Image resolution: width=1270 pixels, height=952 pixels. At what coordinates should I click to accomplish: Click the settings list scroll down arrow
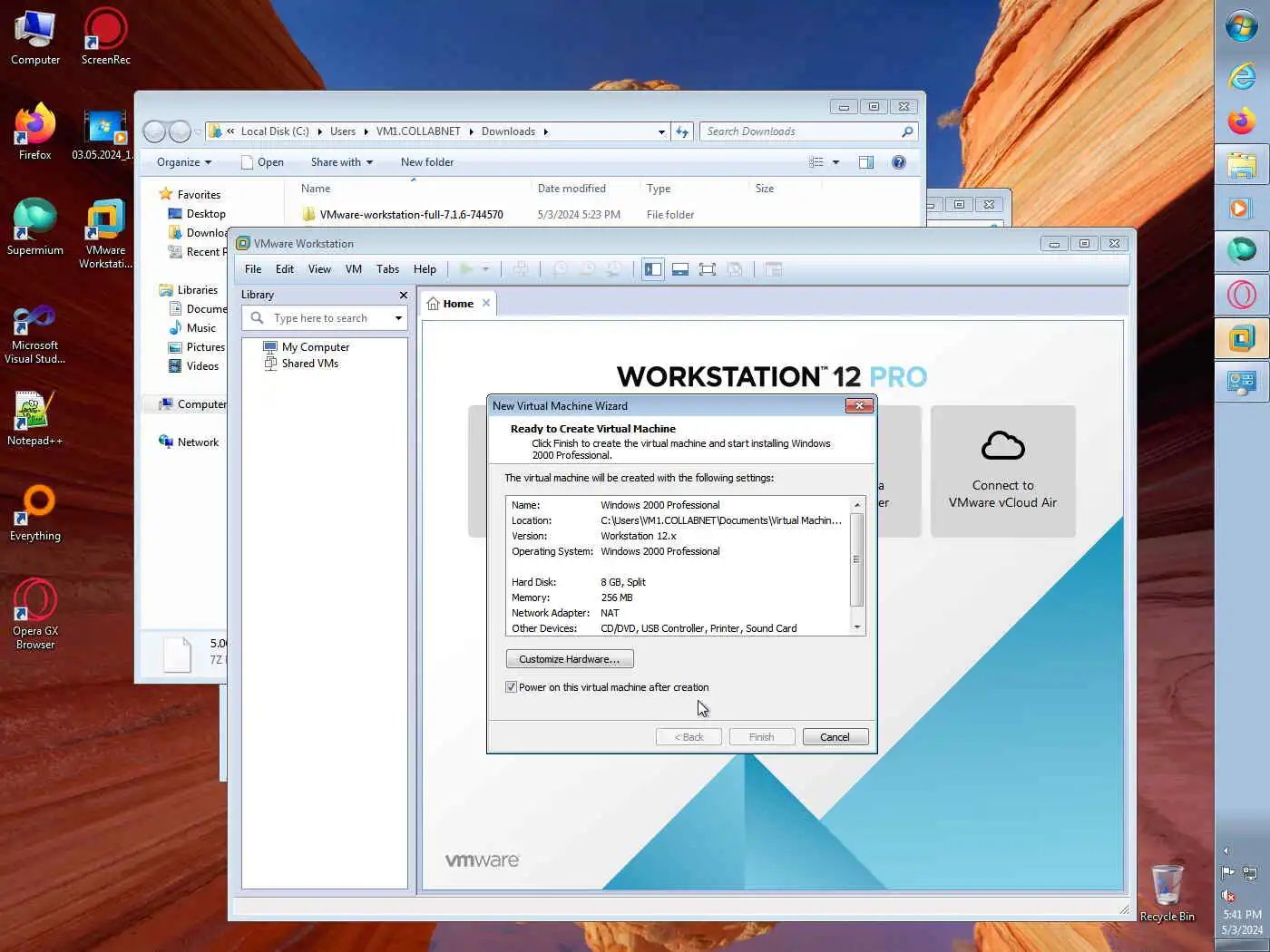[x=857, y=627]
